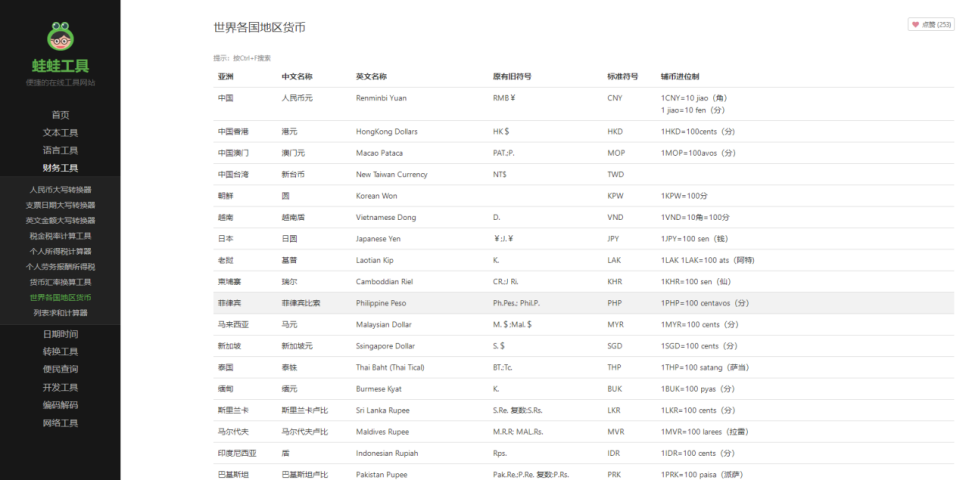Viewport: 969px width, 480px height.
Task: Click the heart like button
Action: (x=931, y=25)
